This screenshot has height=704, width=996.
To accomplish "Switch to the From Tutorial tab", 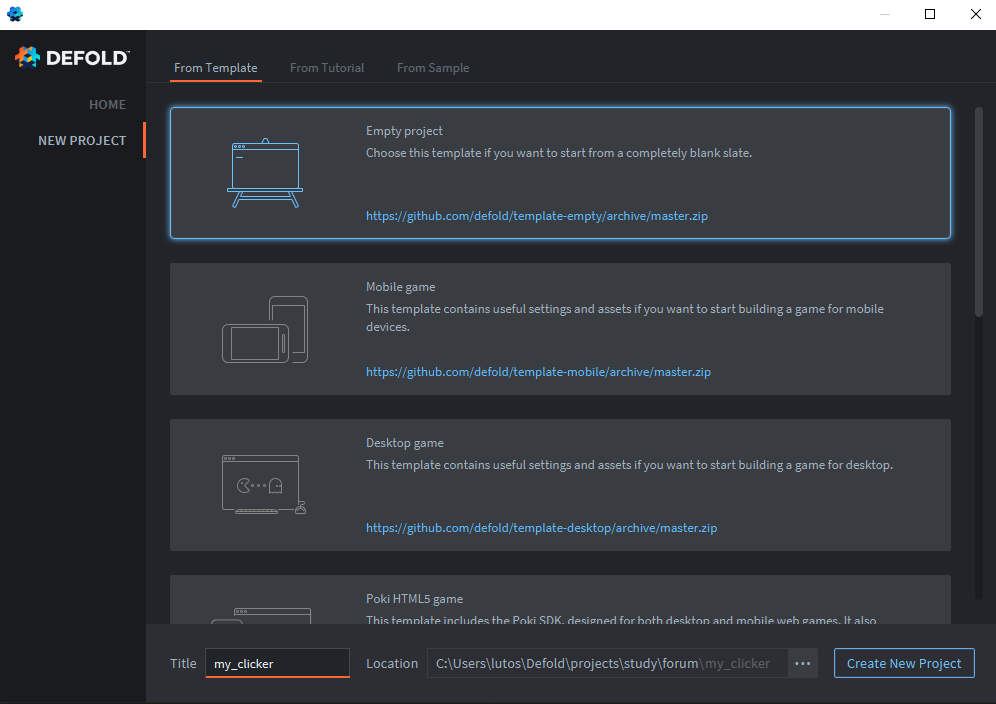I will pos(327,68).
